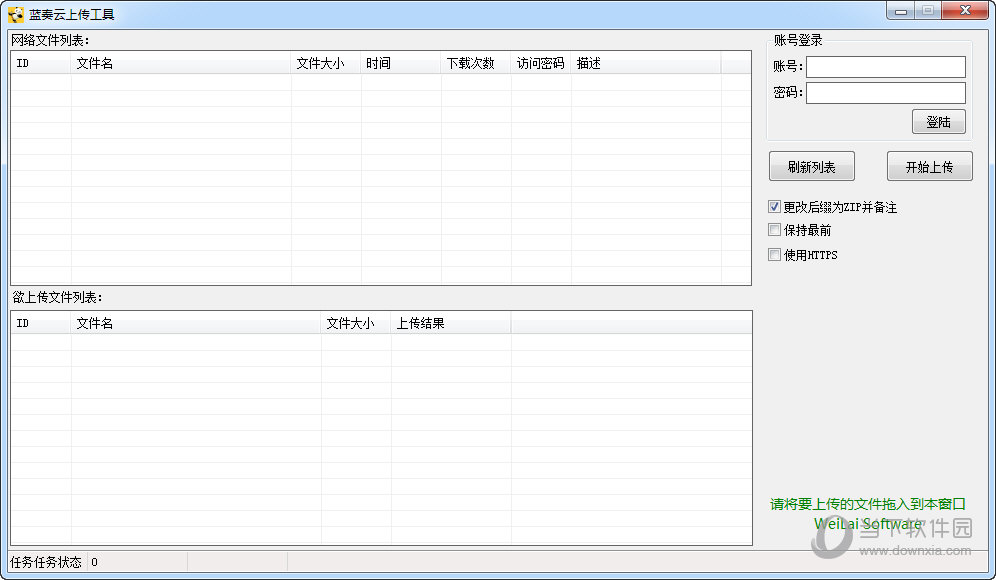The width and height of the screenshot is (996, 580).
Task: Sort network file list by ID column
Action: 41,63
